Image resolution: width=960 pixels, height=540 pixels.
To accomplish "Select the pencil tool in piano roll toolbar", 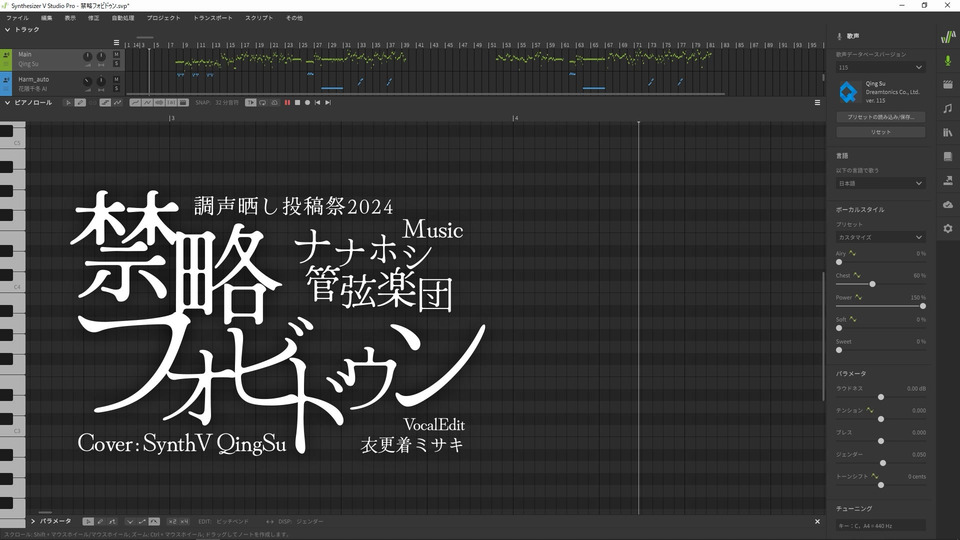I will point(80,103).
